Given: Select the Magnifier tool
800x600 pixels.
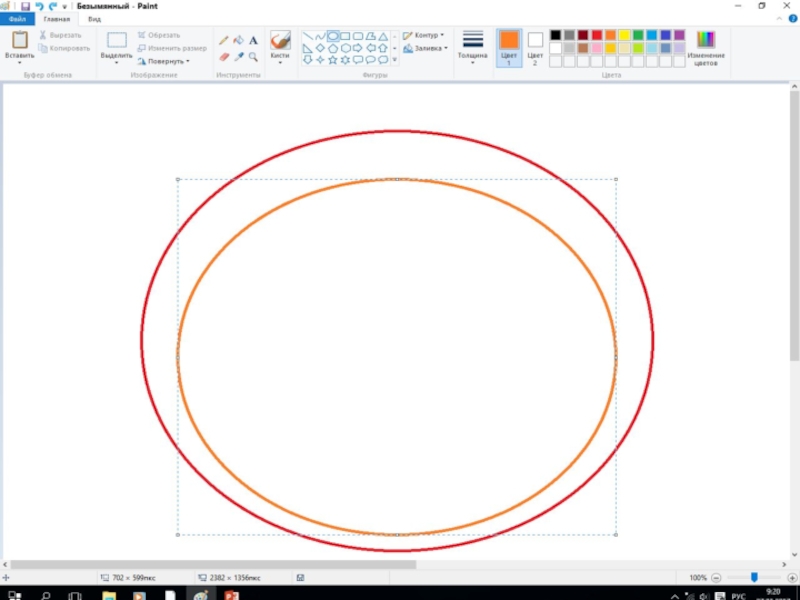Looking at the screenshot, I should (x=253, y=57).
